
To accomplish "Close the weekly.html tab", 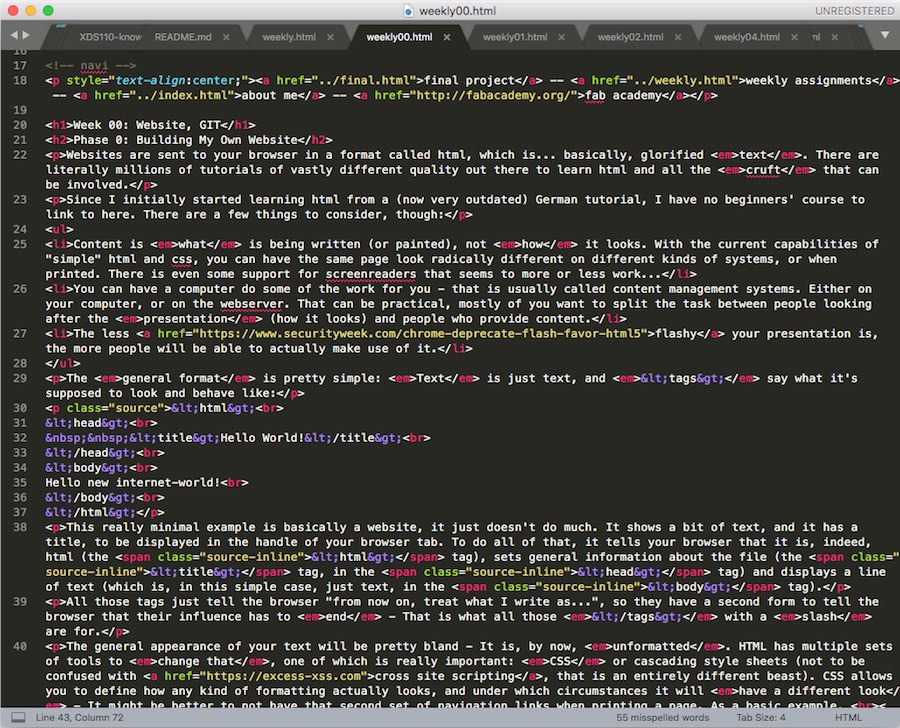I will pos(331,37).
